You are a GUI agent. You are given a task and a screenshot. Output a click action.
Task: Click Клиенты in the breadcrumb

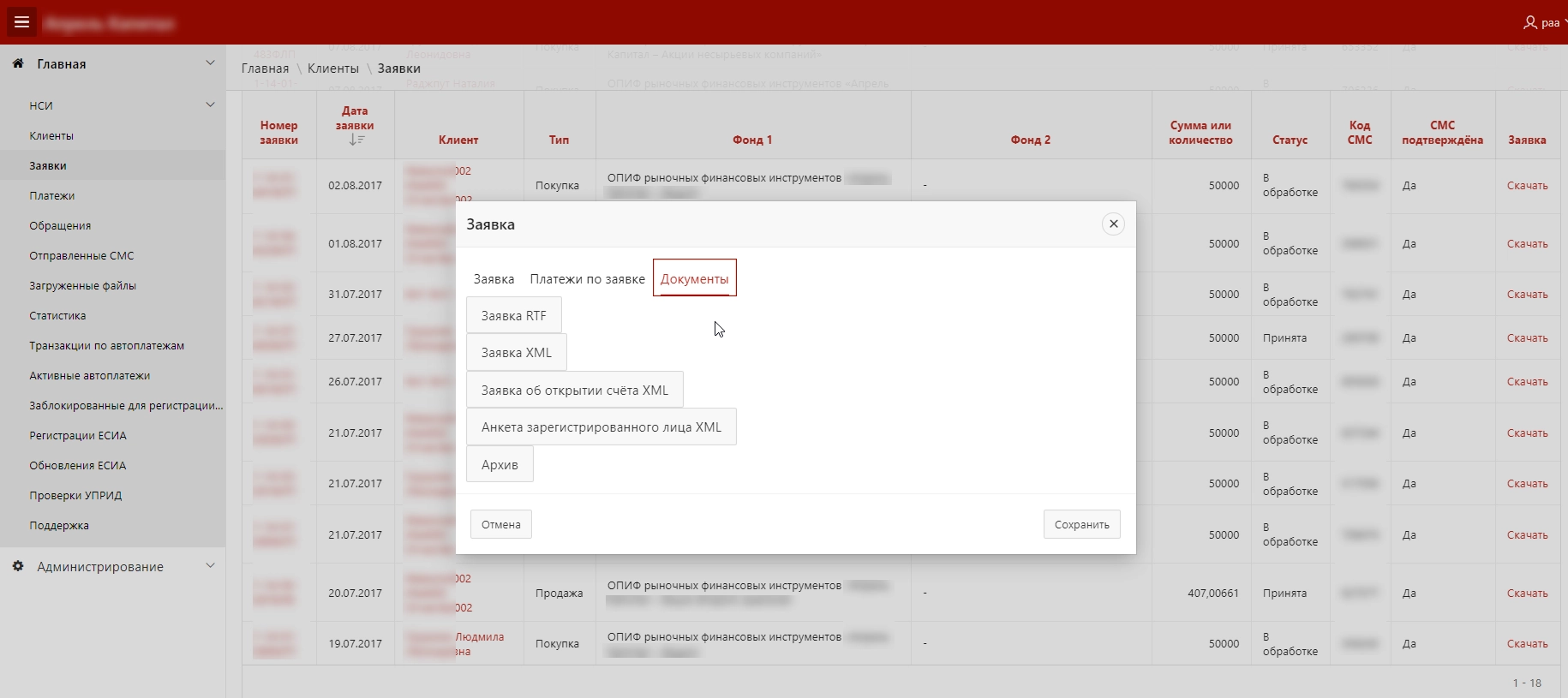[x=333, y=69]
